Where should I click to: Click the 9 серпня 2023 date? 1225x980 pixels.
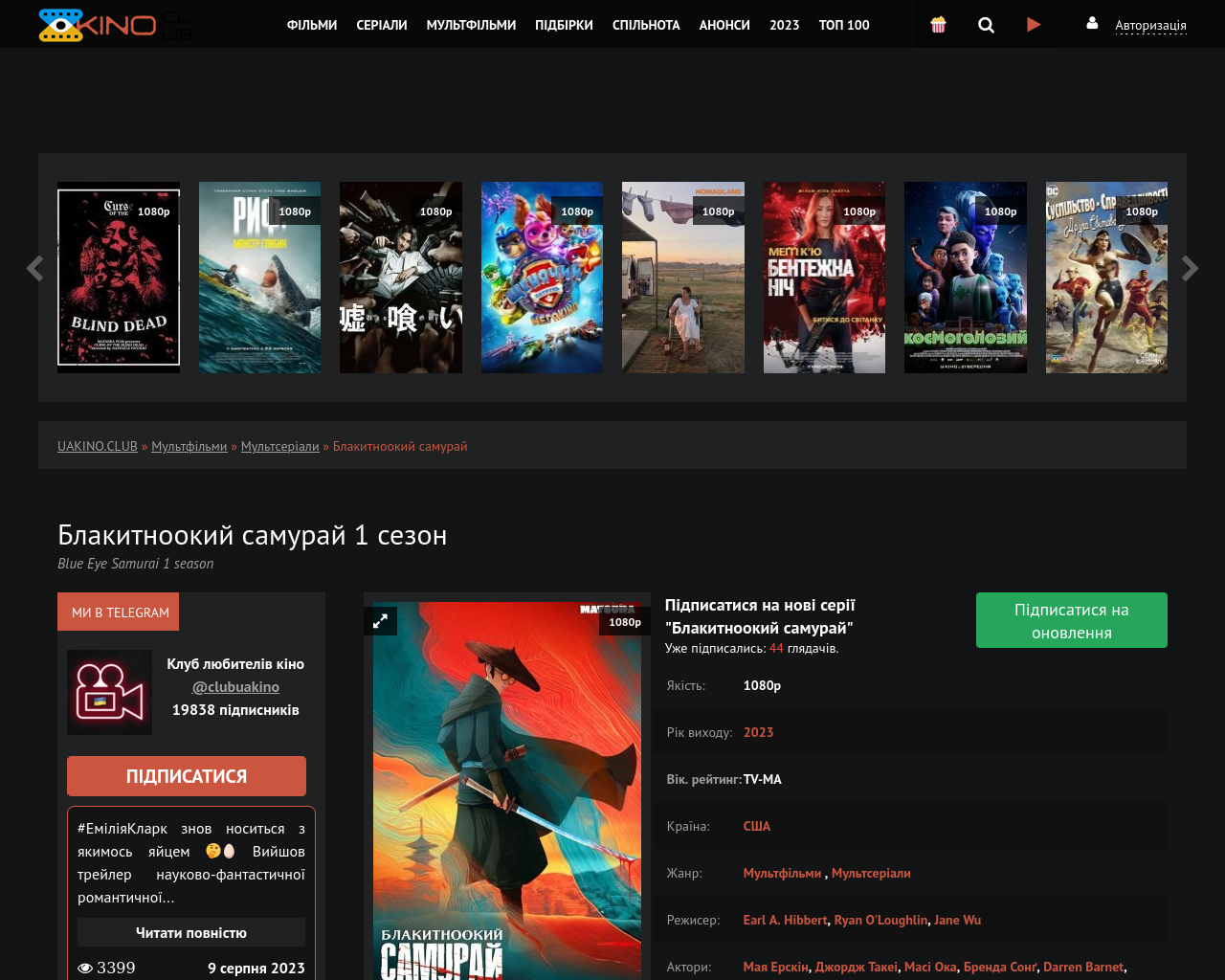tap(256, 969)
